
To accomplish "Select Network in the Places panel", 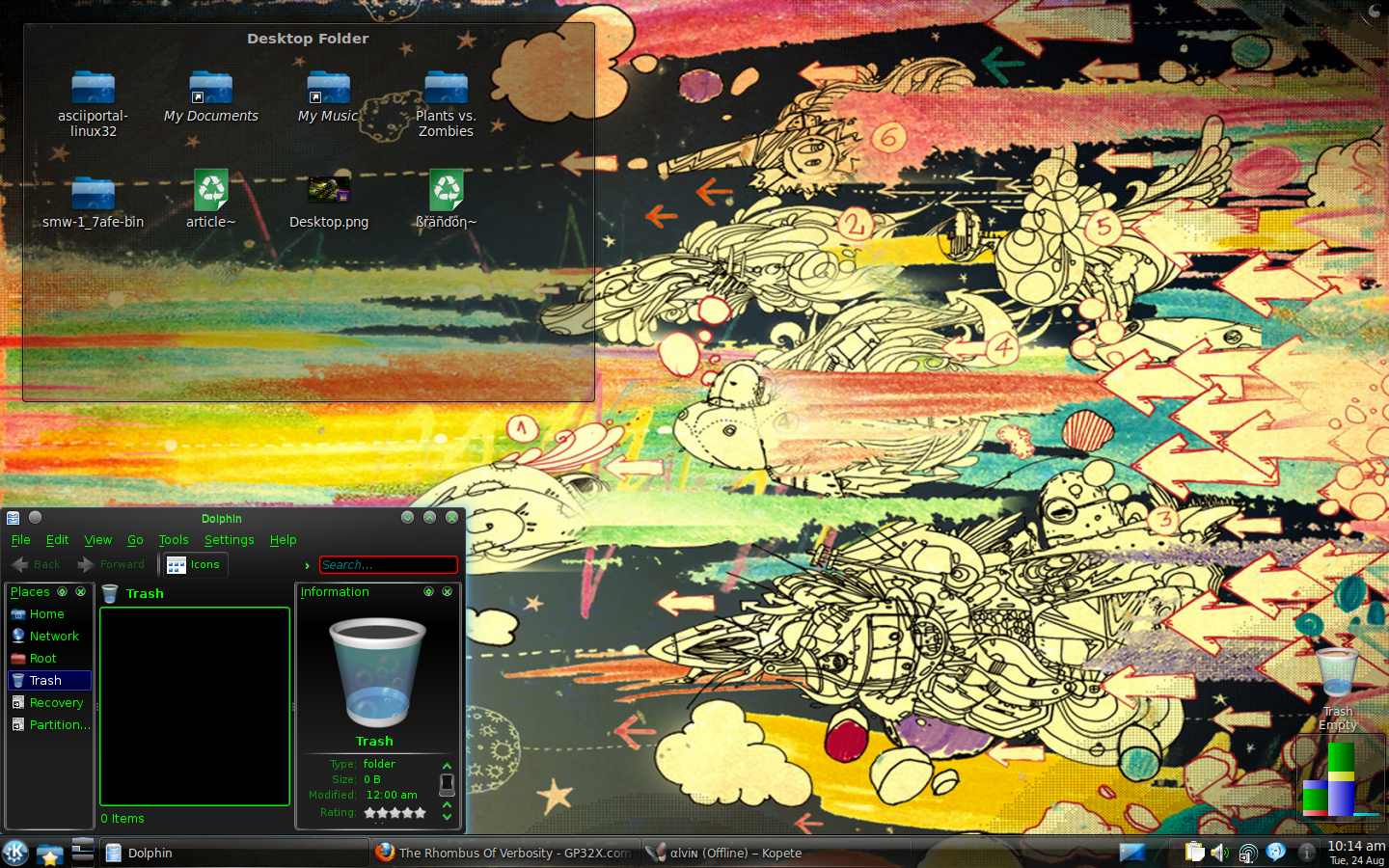I will tap(54, 637).
